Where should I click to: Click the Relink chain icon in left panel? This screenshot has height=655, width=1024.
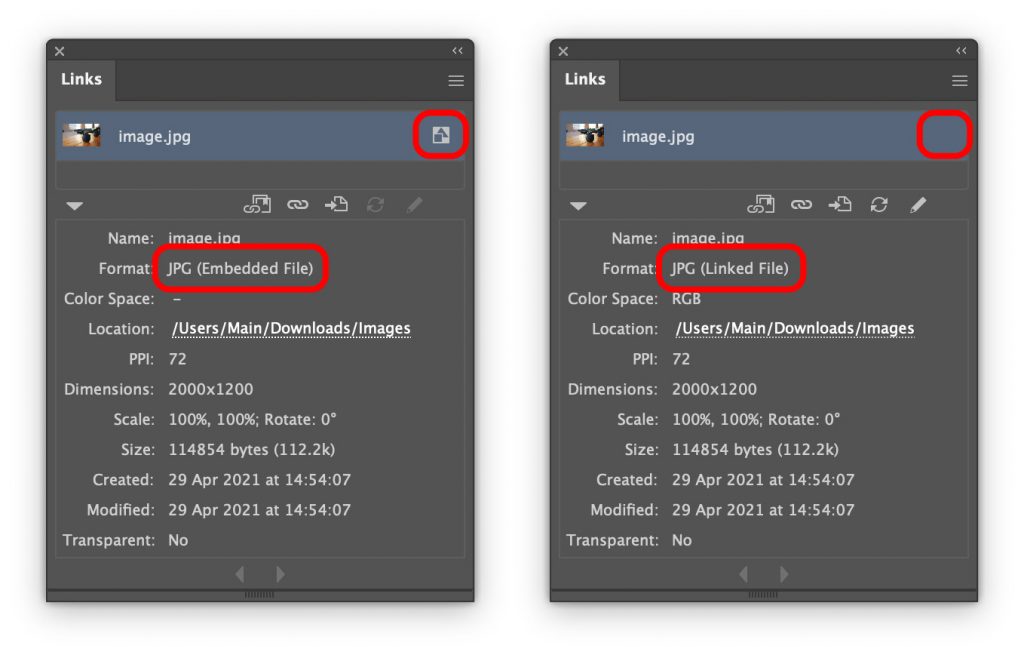297,204
